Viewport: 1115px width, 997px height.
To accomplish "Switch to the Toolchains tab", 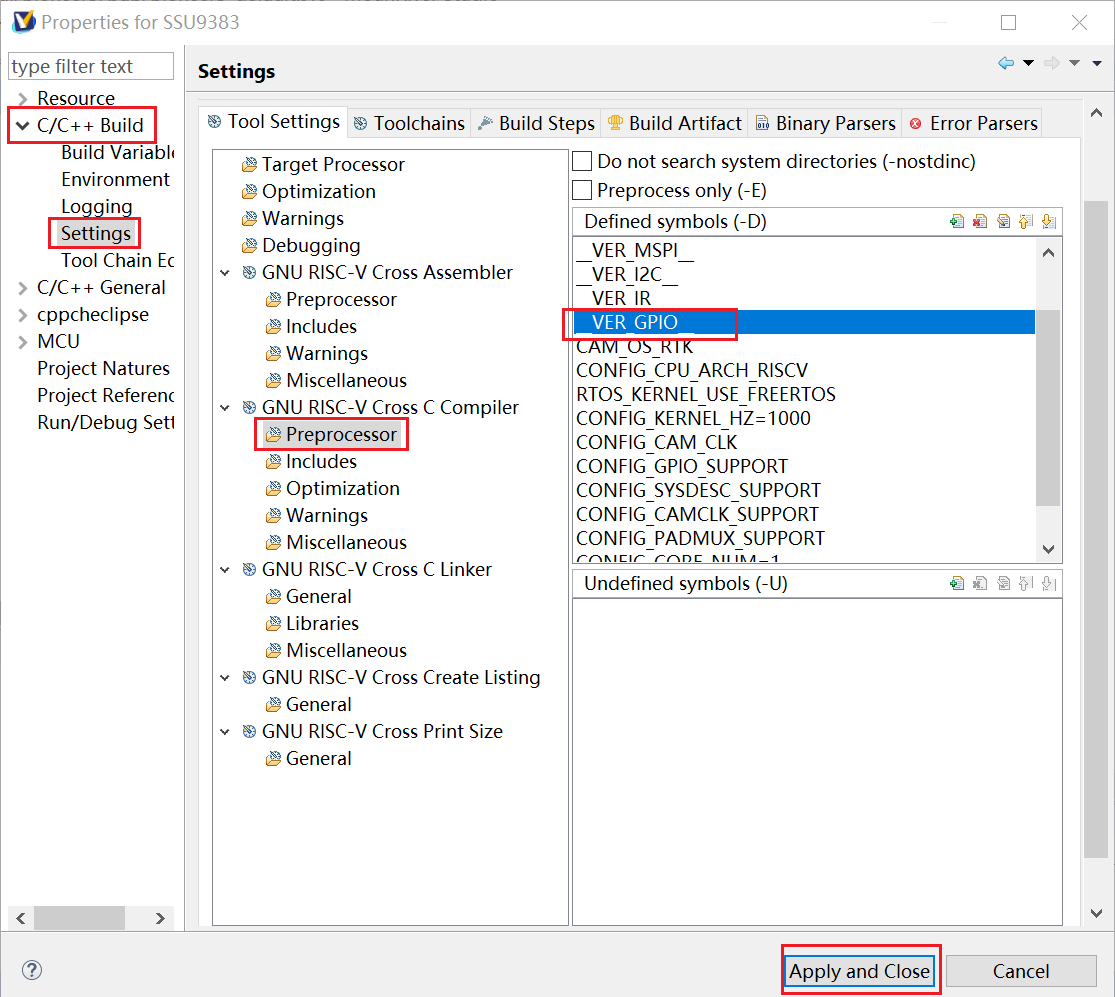I will click(409, 123).
